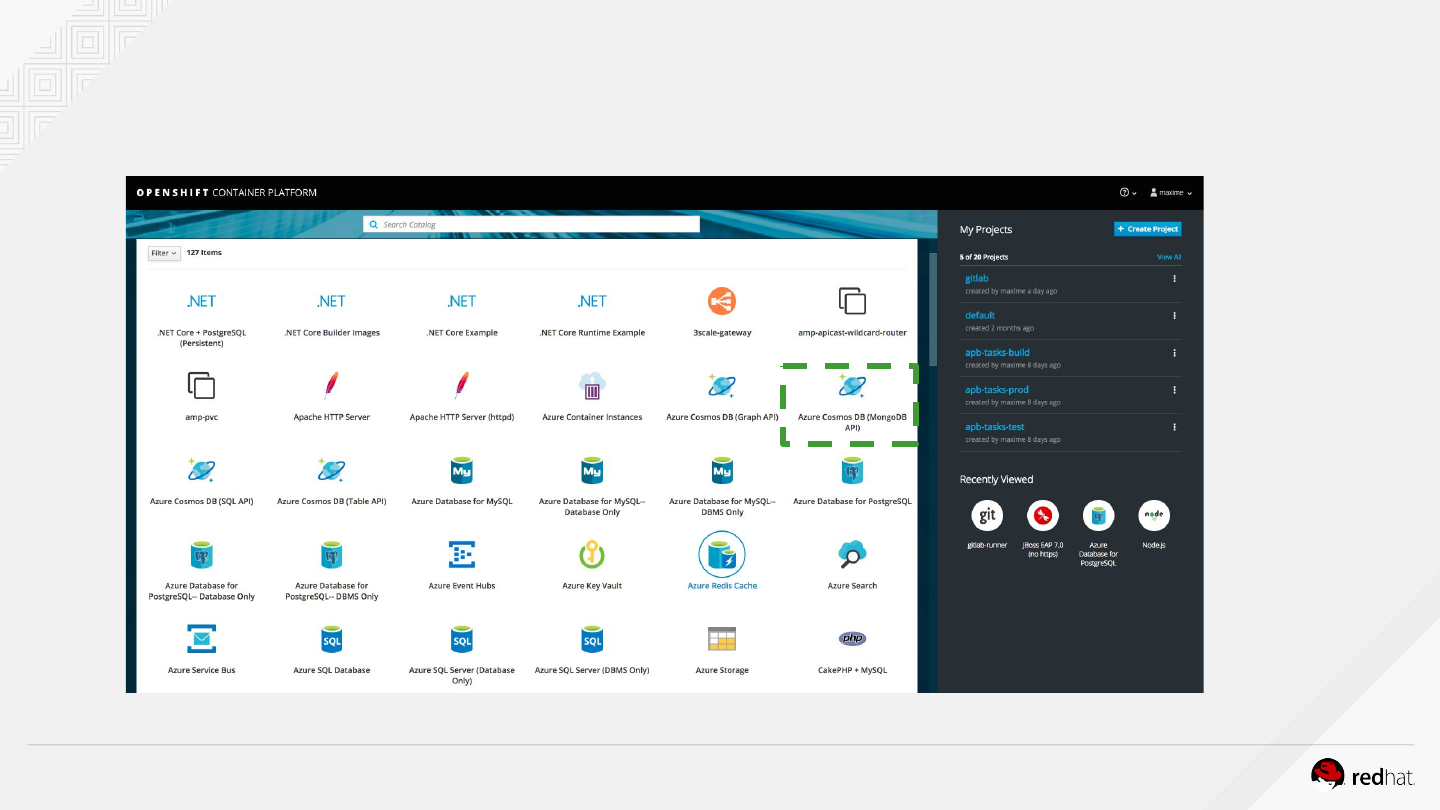Open the gitlab project link
1440x810 pixels.
click(977, 278)
